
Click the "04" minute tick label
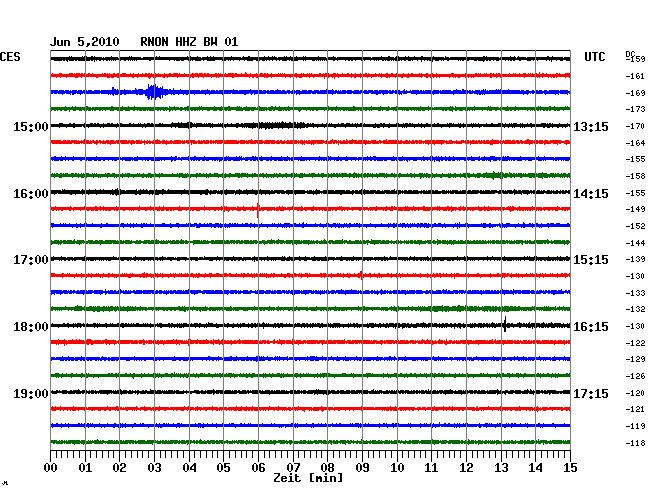point(189,468)
